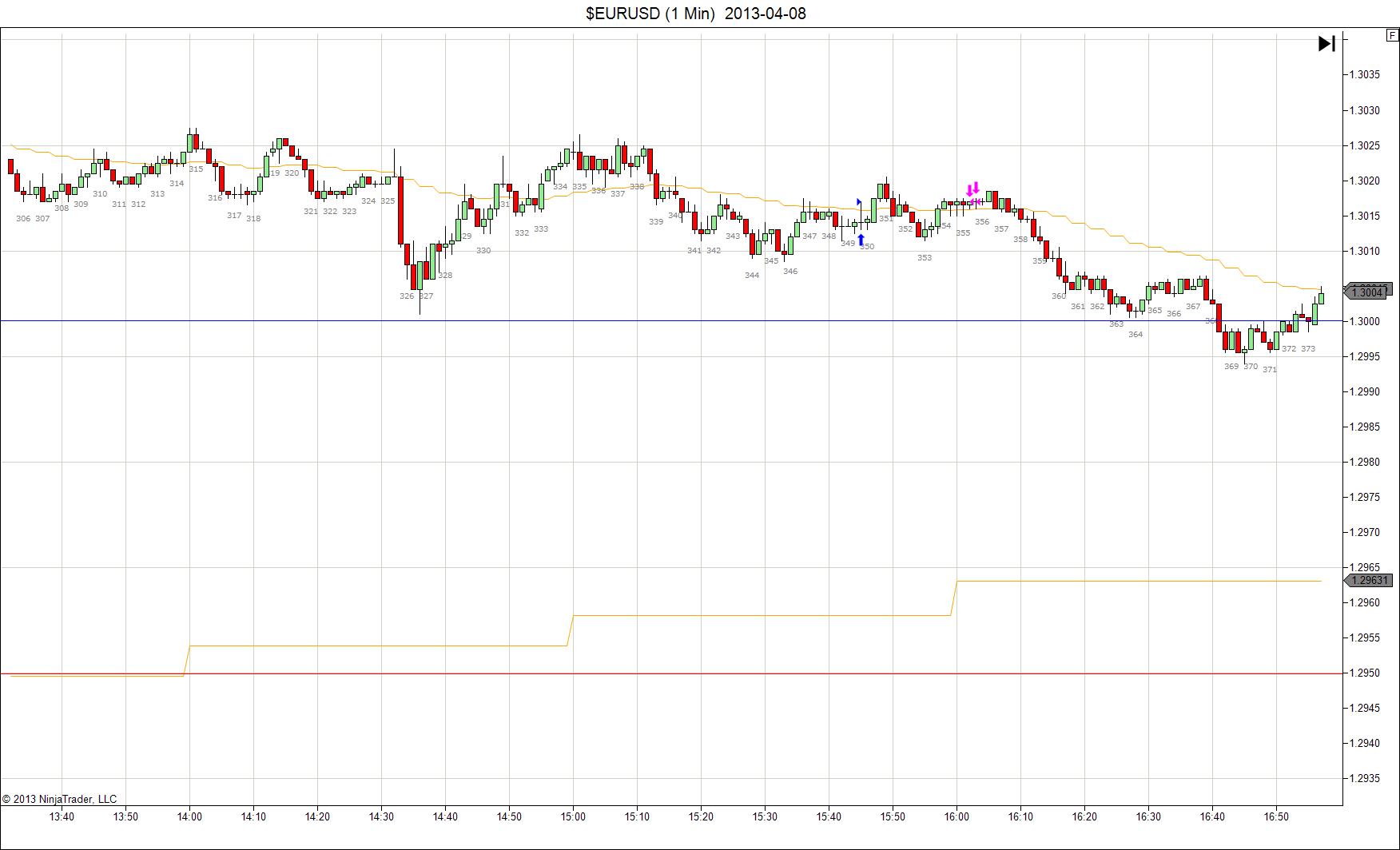Click the 1.2950 price axis label

click(x=1365, y=673)
